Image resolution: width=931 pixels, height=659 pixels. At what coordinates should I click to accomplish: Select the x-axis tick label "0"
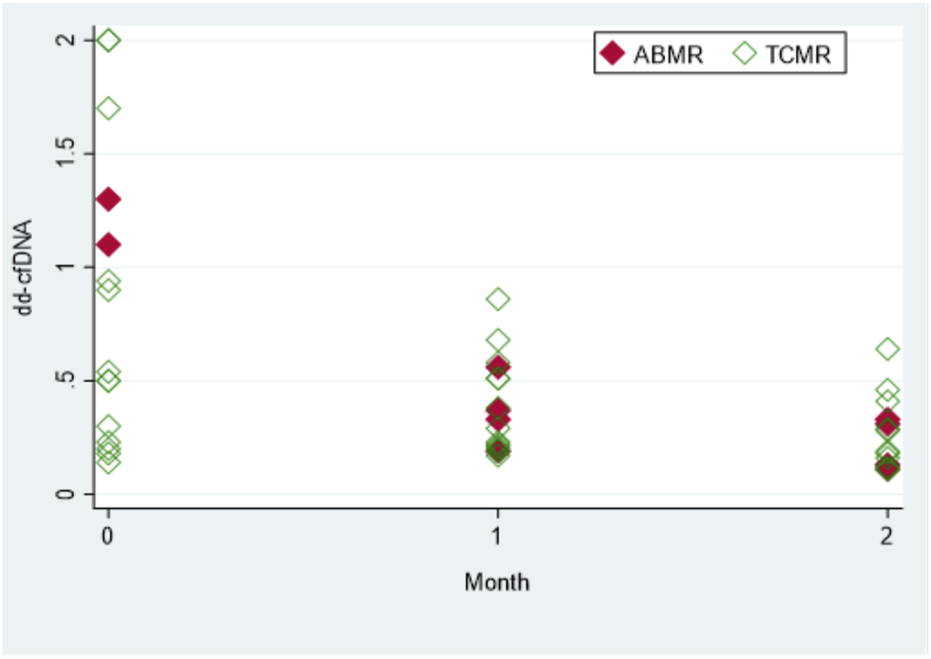pos(109,534)
